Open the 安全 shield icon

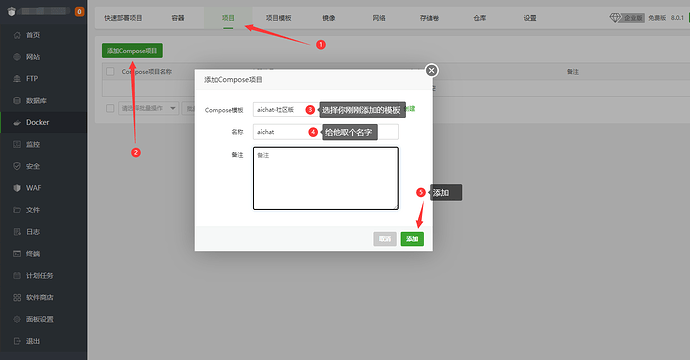click(17, 166)
